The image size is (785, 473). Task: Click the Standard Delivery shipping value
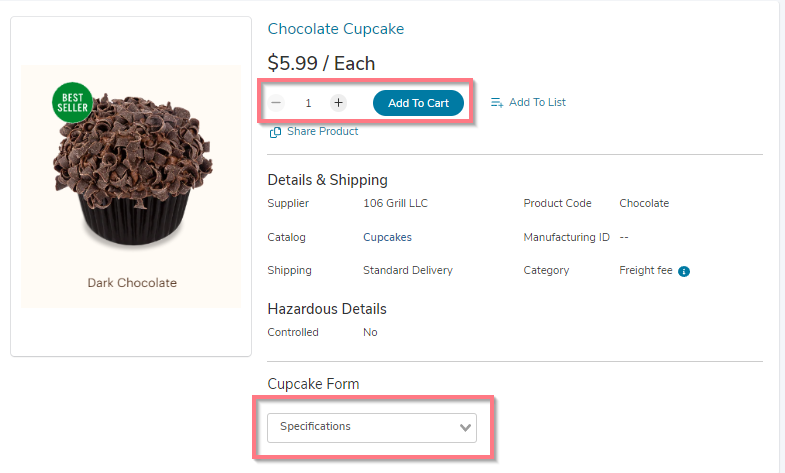click(x=408, y=270)
